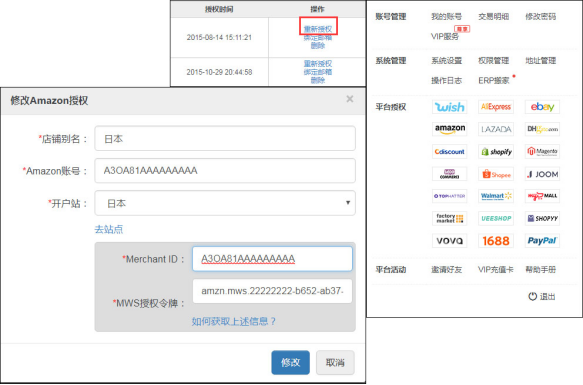Open the 如何获取上述信息？ help link
This screenshot has width=583, height=385.
pyautogui.click(x=233, y=321)
